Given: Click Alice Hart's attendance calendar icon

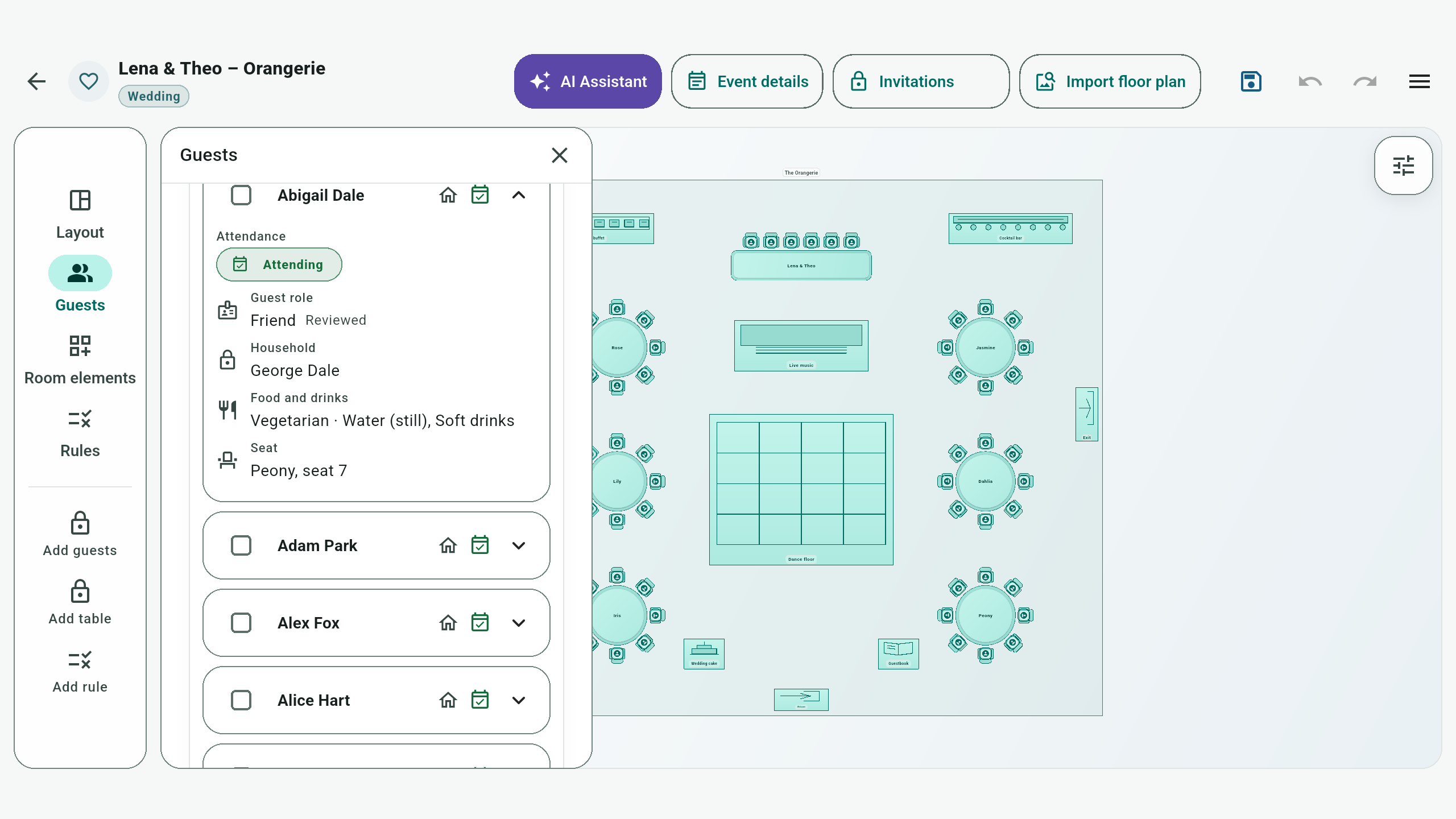Looking at the screenshot, I should click(480, 700).
